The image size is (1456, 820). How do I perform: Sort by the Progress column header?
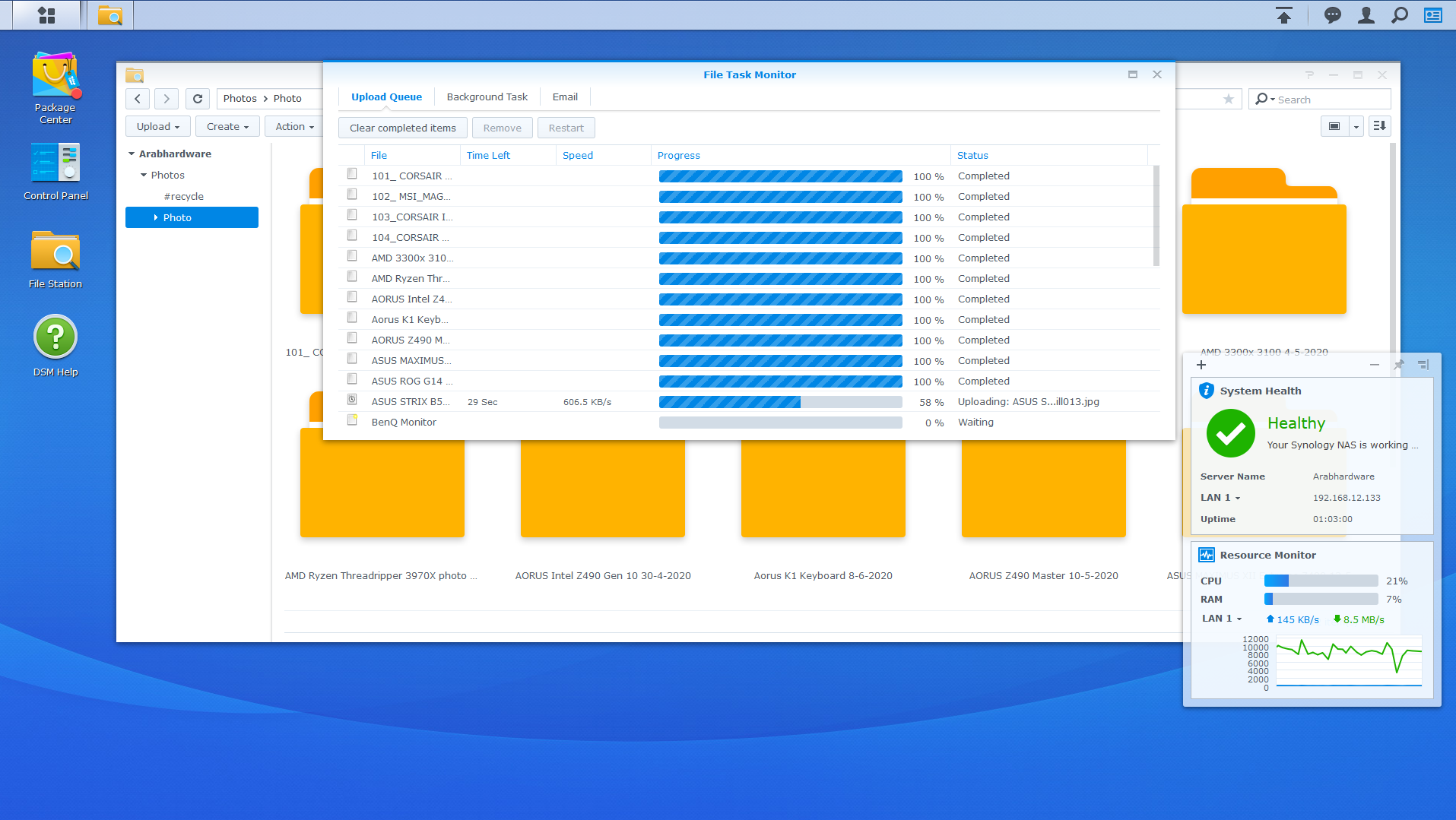pos(801,155)
